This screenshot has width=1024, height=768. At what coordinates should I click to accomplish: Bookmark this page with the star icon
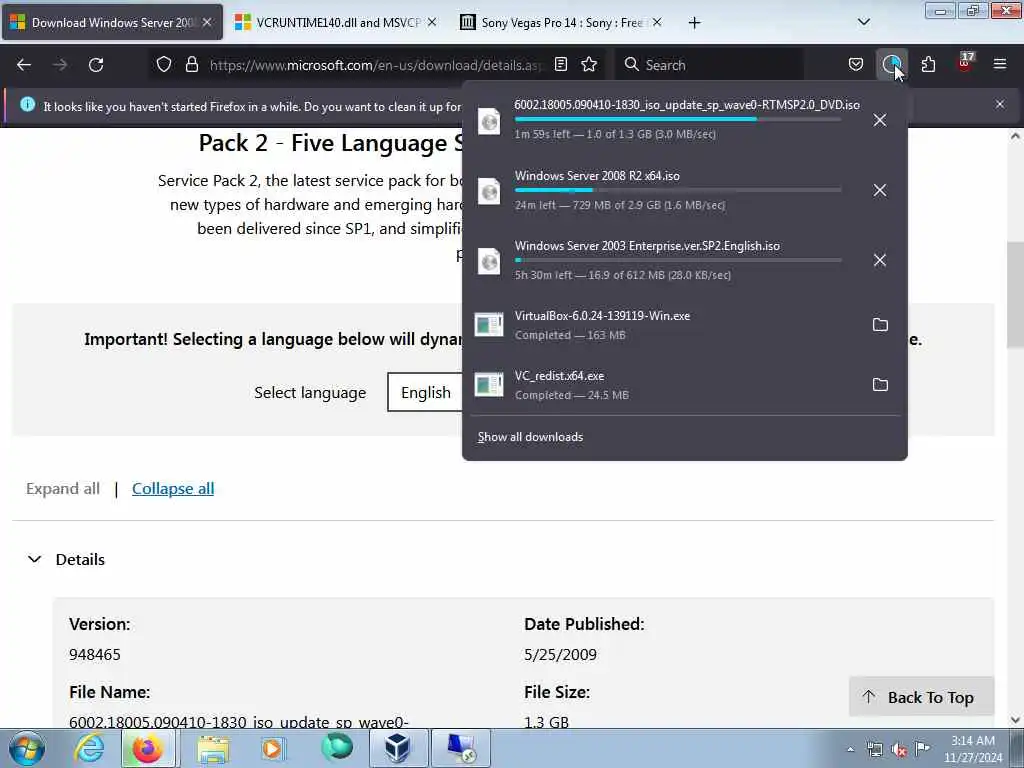click(x=589, y=64)
